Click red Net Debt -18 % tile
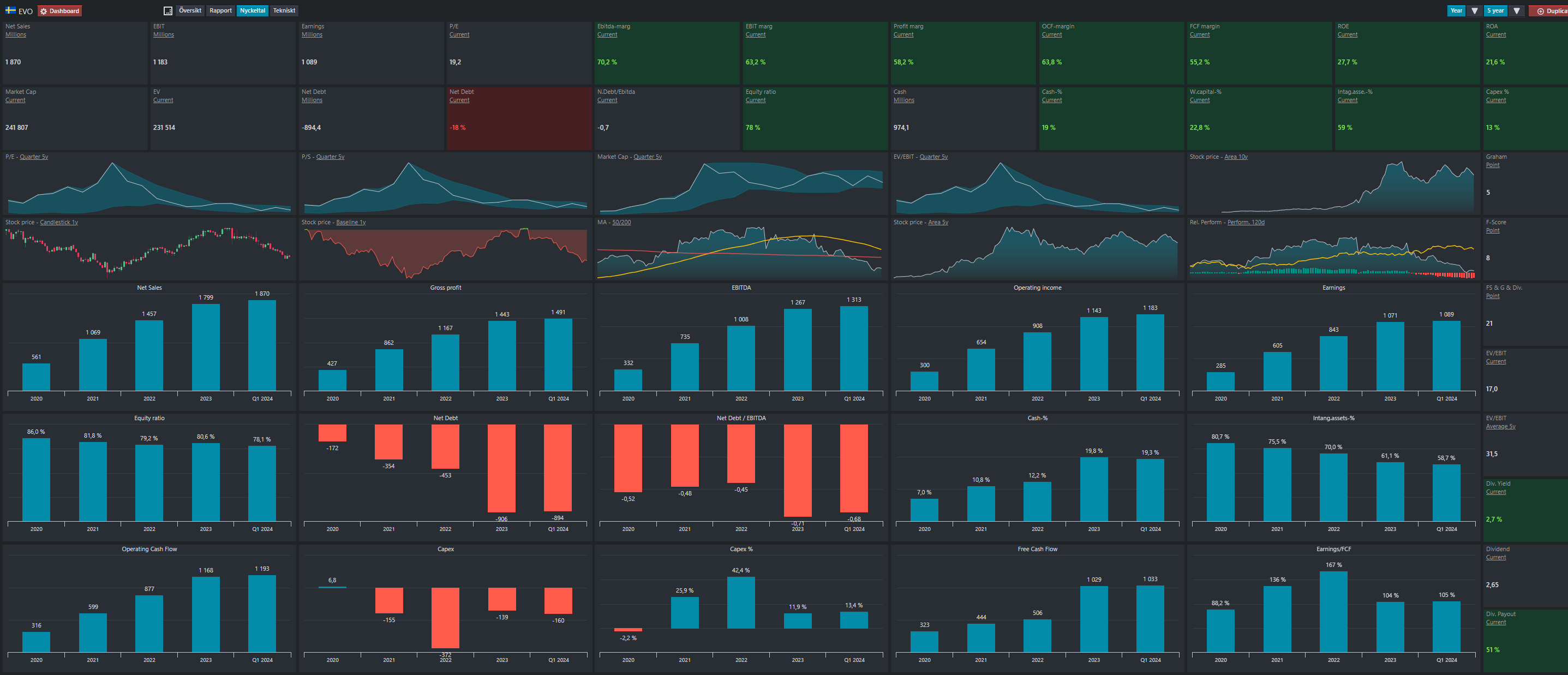1568x675 pixels. point(519,119)
